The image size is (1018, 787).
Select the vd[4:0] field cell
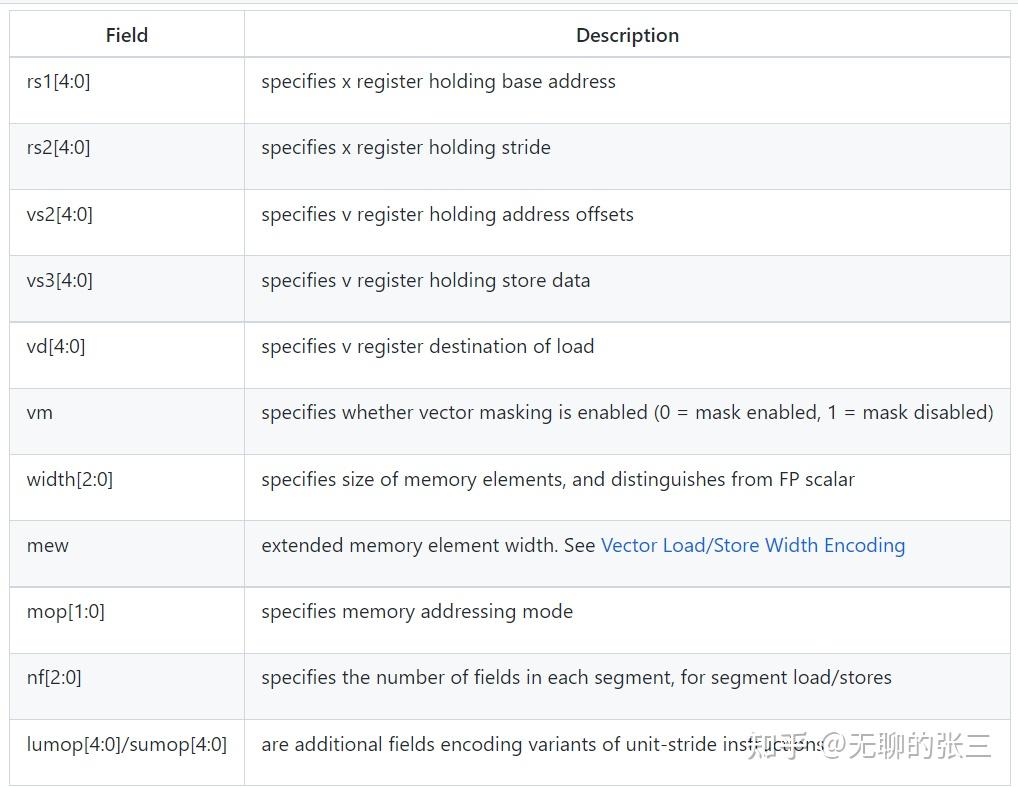(56, 347)
